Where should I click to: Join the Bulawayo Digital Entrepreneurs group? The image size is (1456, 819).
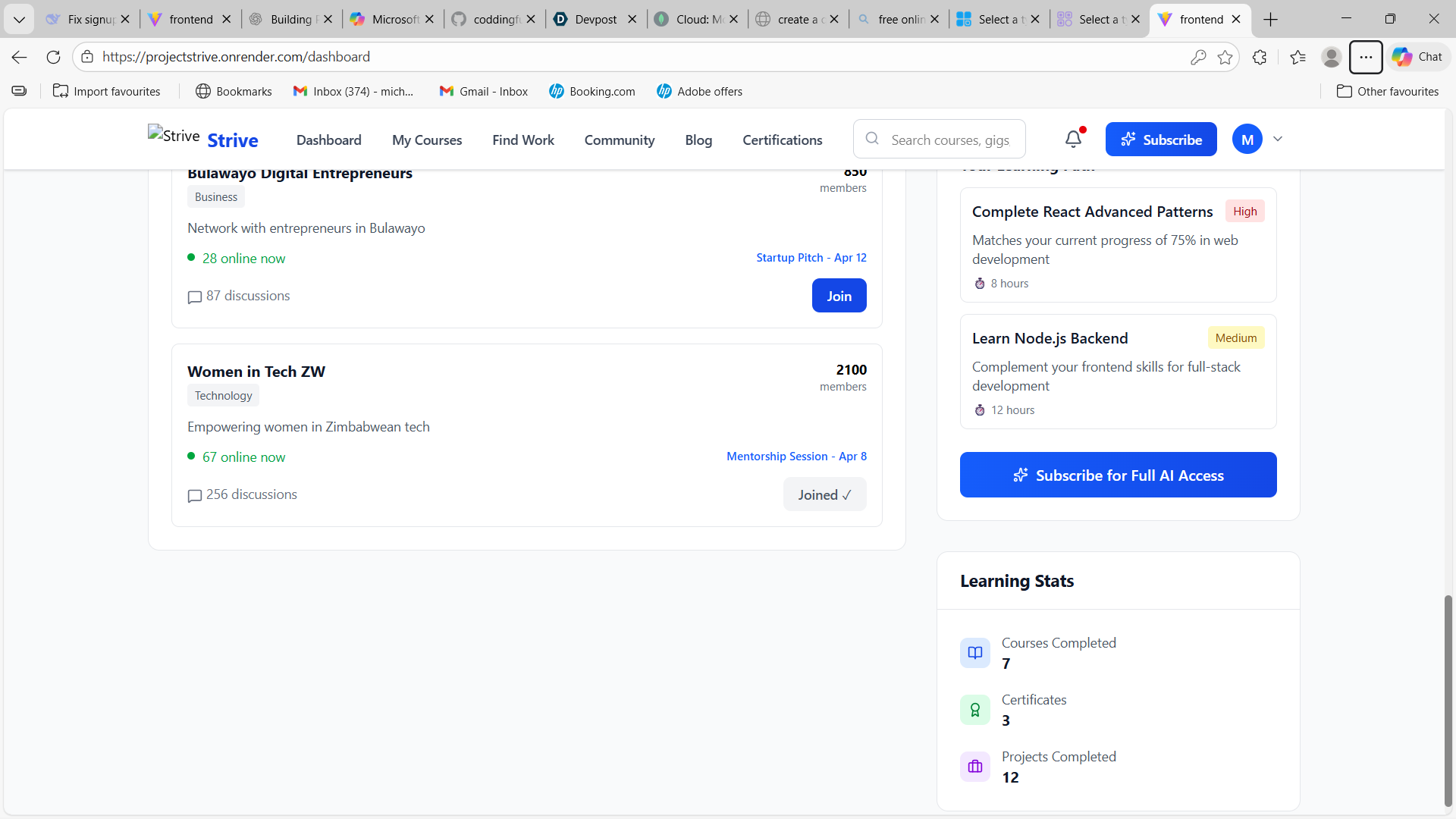pos(839,296)
